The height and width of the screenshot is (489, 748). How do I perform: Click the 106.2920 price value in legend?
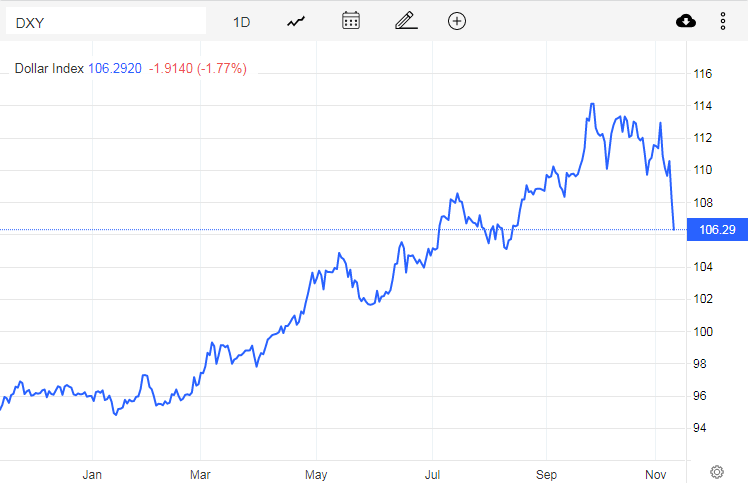(114, 69)
